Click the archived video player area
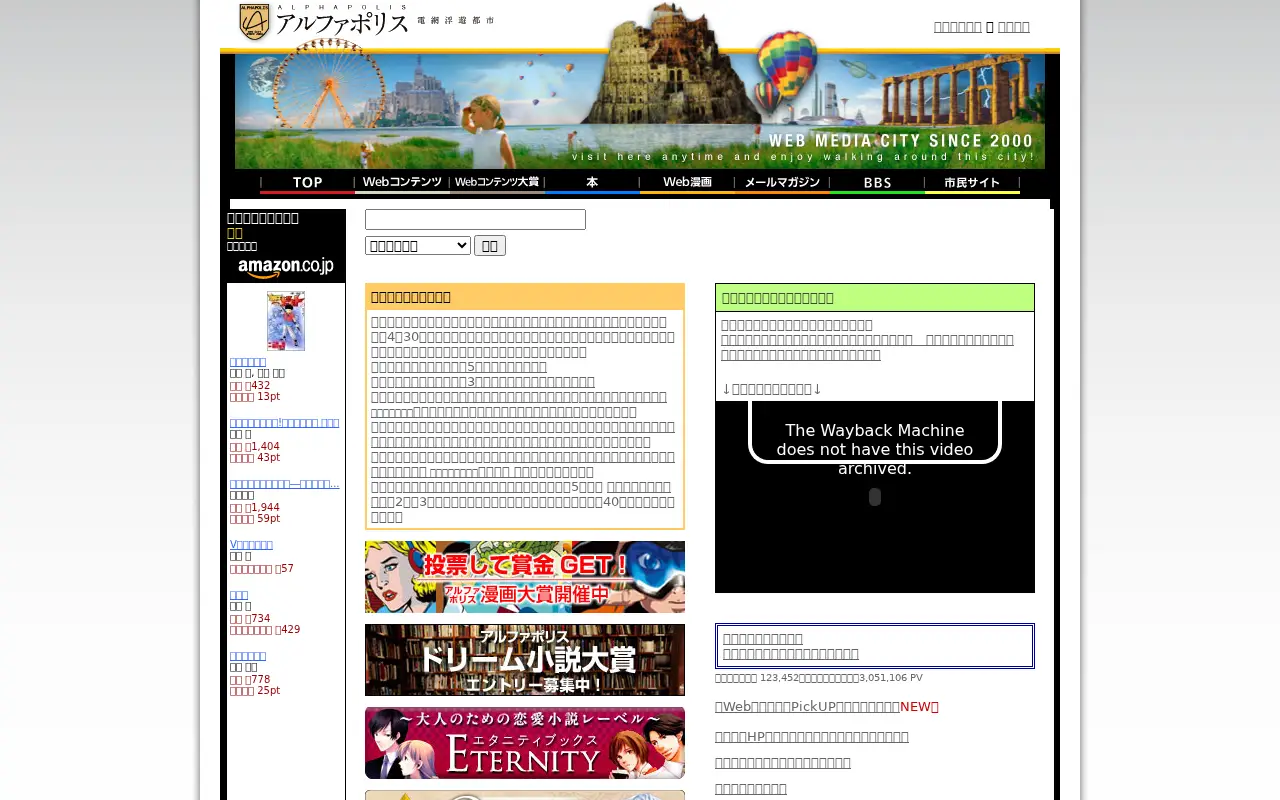Viewport: 1280px width, 800px height. coord(875,497)
